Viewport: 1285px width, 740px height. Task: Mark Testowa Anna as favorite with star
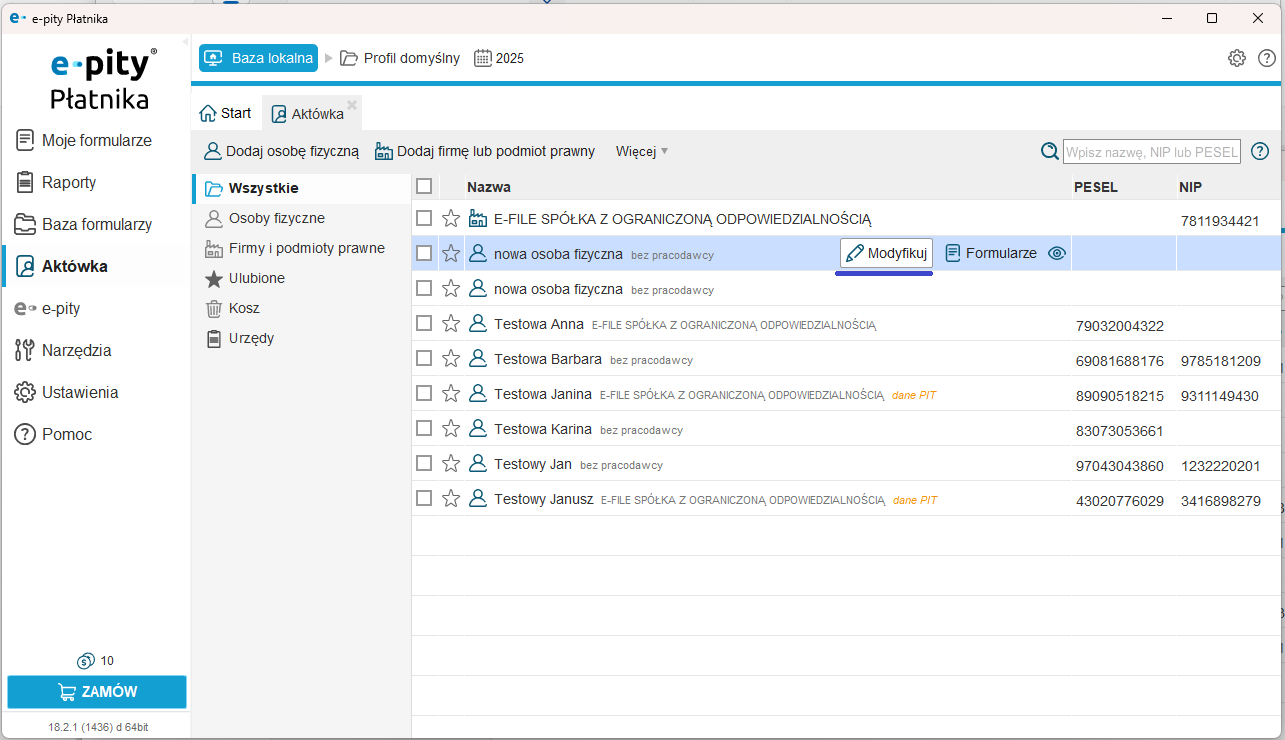point(451,324)
